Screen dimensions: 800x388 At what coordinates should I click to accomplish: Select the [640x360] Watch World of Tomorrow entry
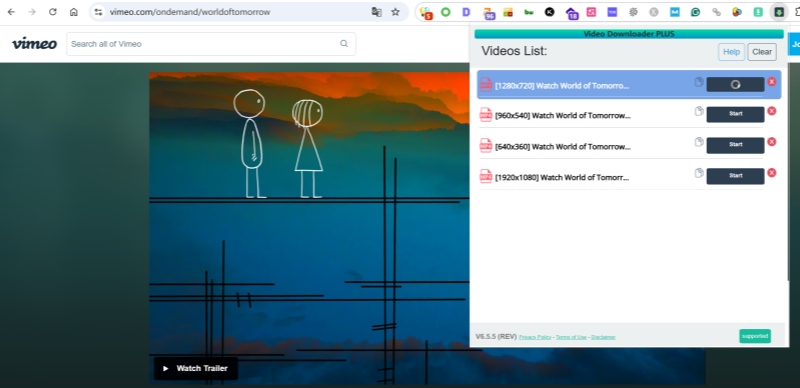click(x=563, y=147)
